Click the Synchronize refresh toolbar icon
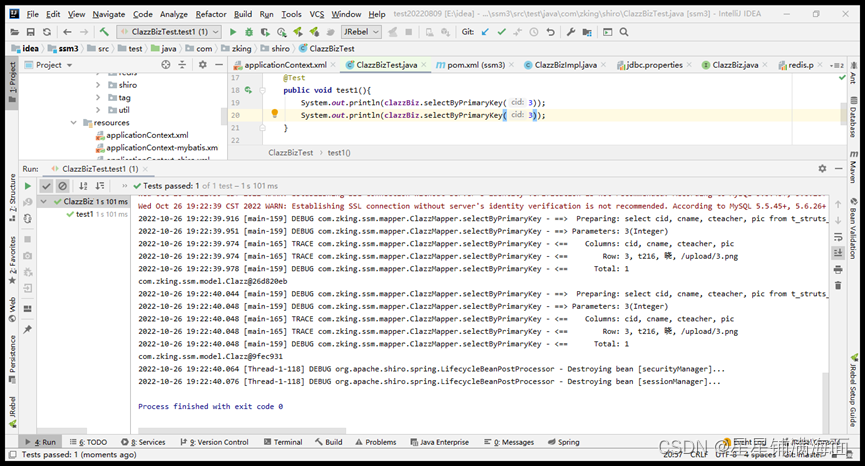The width and height of the screenshot is (865, 466). coord(47,32)
